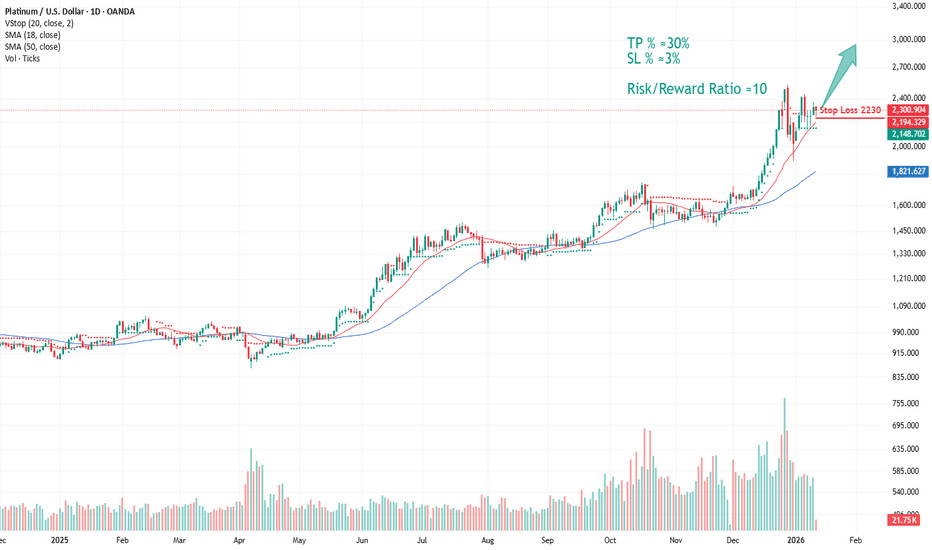Click the tallest volume bar in the chart

(x=784, y=459)
